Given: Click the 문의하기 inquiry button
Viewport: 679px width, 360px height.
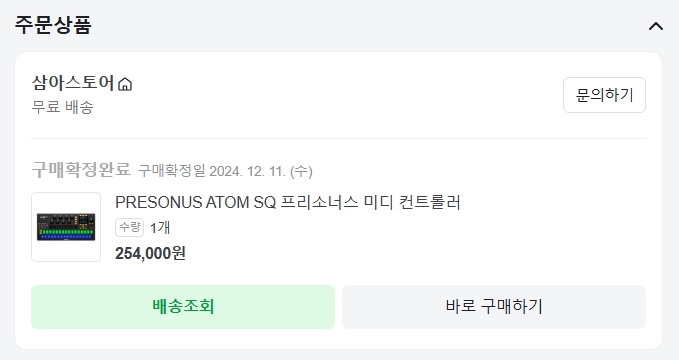Looking at the screenshot, I should click(x=604, y=95).
